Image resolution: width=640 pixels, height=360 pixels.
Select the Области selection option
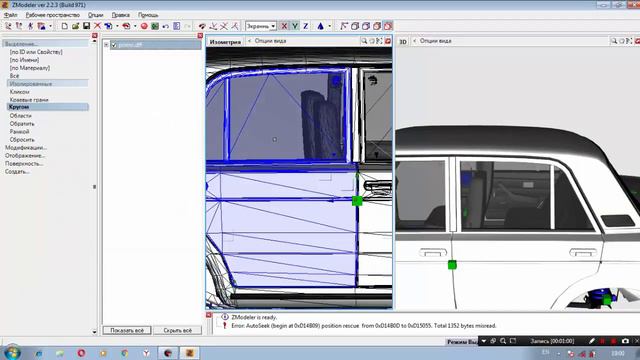20,116
